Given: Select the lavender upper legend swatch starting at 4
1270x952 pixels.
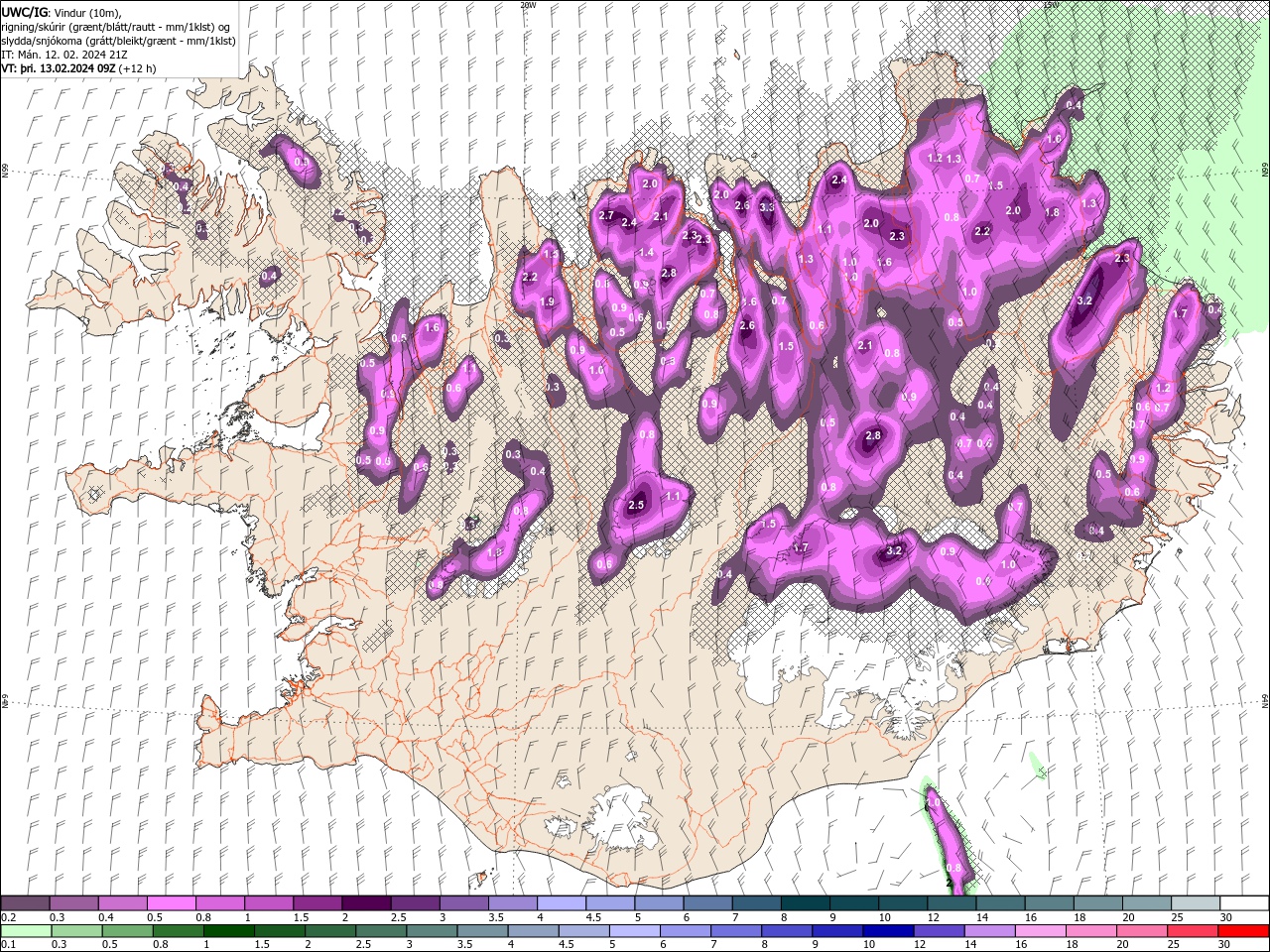Looking at the screenshot, I should (x=560, y=903).
